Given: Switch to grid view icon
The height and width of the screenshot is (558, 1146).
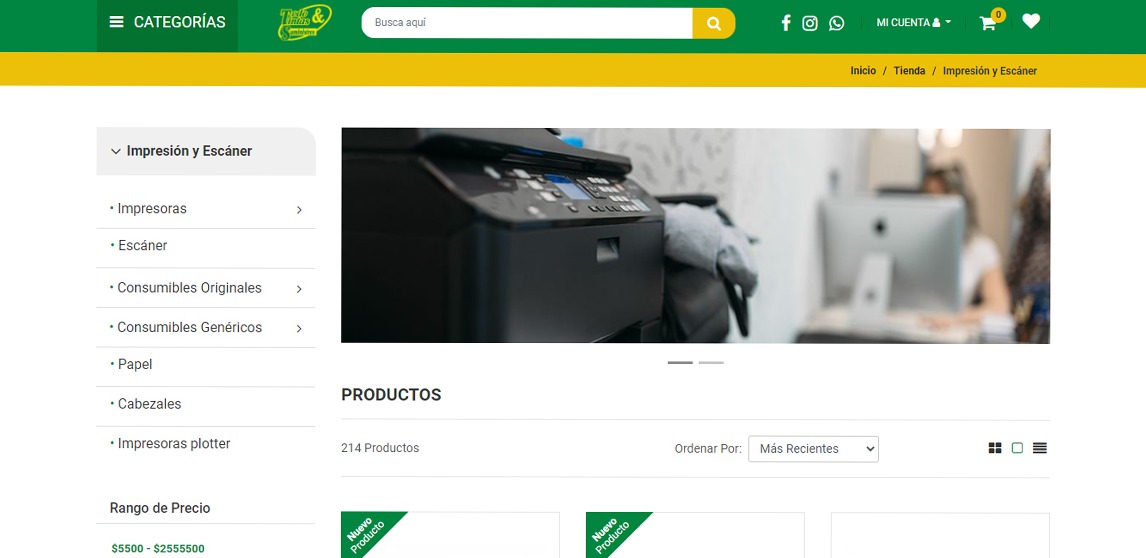Looking at the screenshot, I should pos(995,448).
